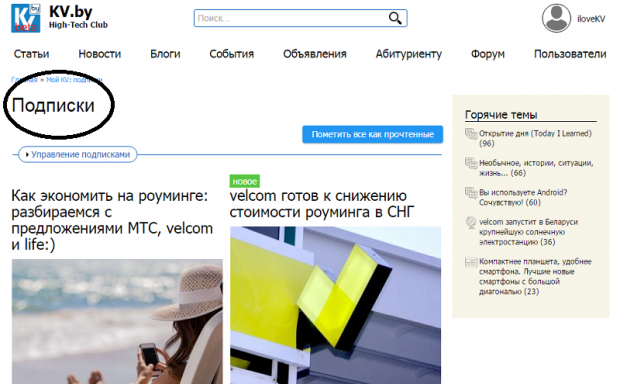Expand 'Управление подписками' section
Viewport: 620px width, 384px height.
tap(78, 154)
